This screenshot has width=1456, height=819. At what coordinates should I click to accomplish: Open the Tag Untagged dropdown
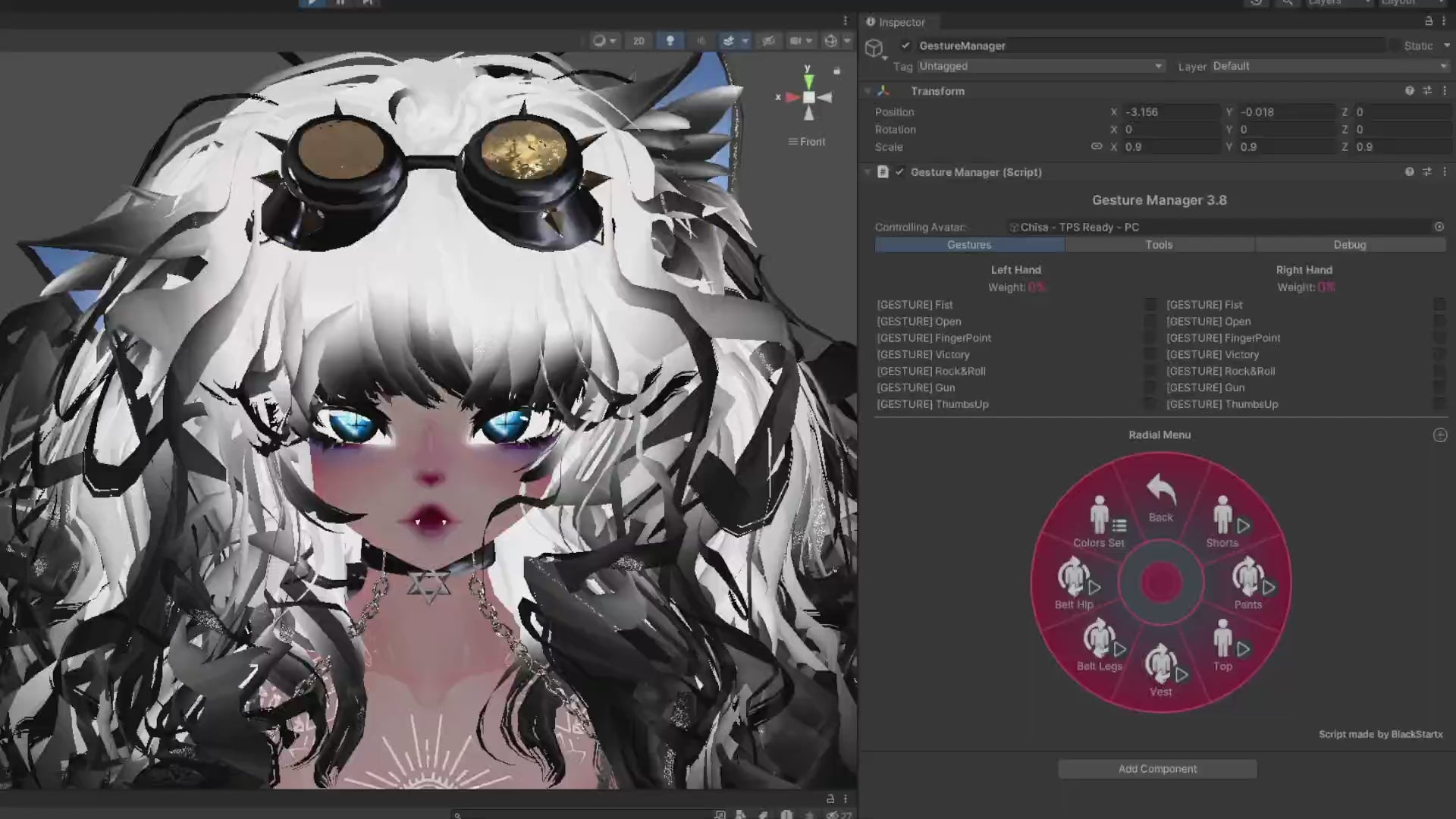(1040, 66)
